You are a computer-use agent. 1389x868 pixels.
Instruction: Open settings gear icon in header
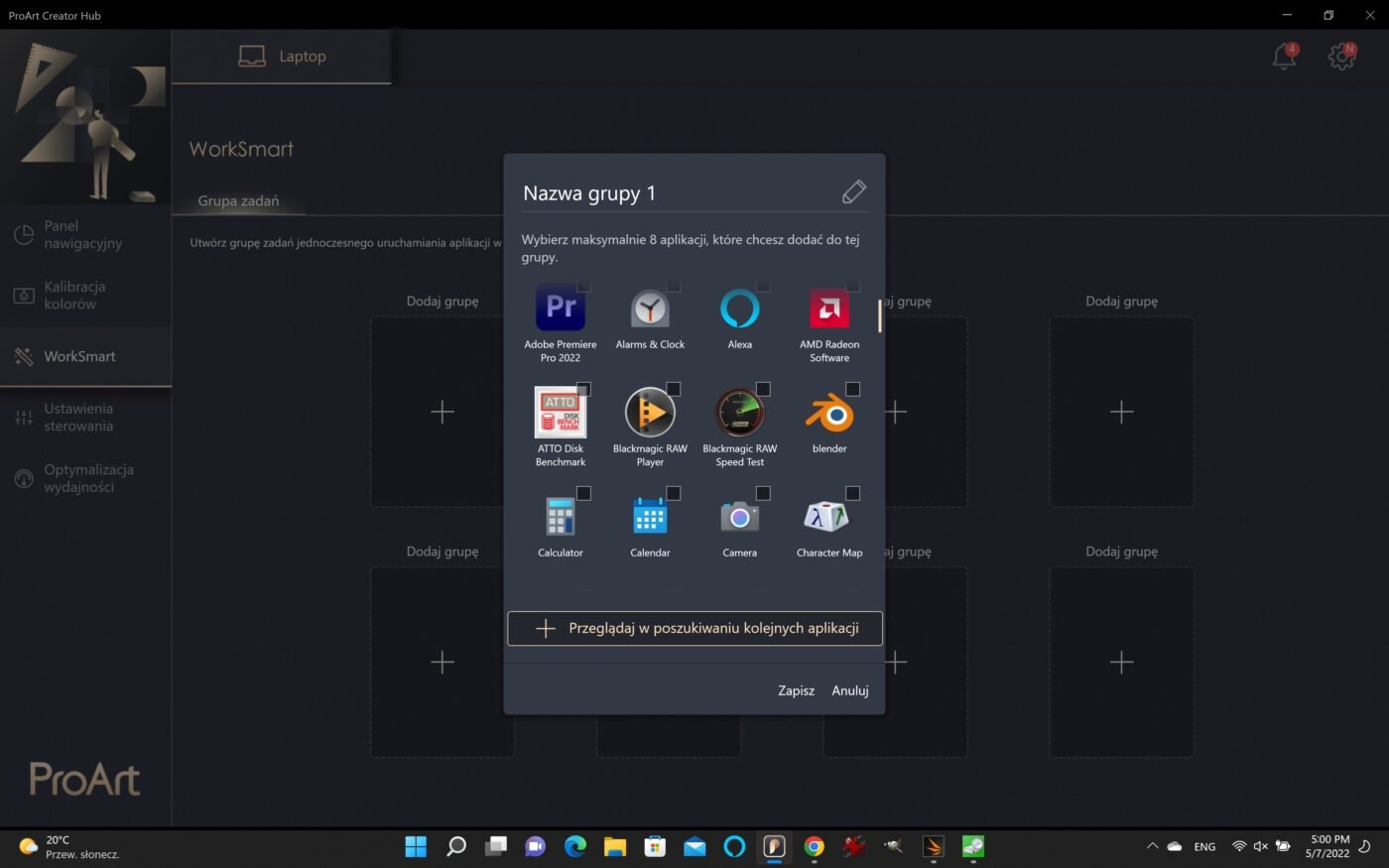tap(1341, 57)
